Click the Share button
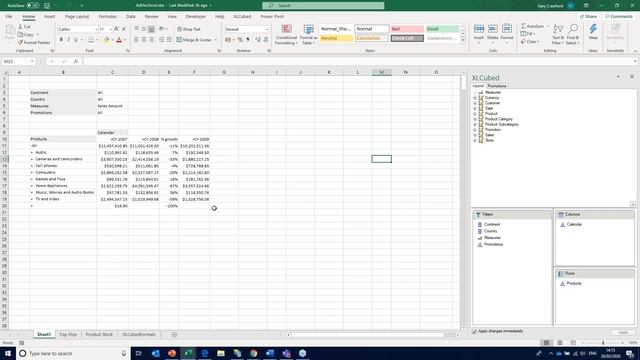640x360 pixels. [588, 17]
